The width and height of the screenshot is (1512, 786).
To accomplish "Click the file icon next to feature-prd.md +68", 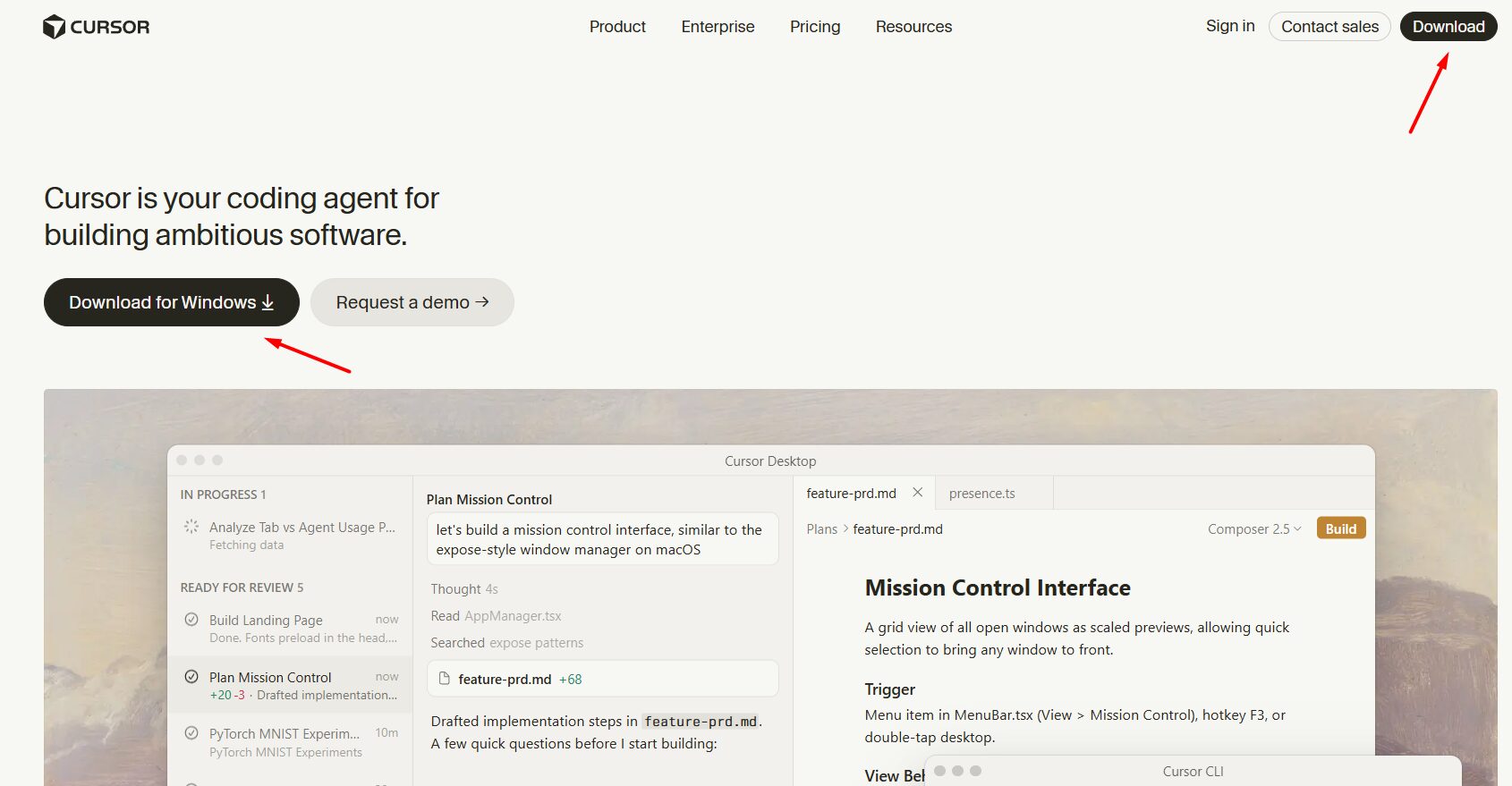I will coord(444,679).
